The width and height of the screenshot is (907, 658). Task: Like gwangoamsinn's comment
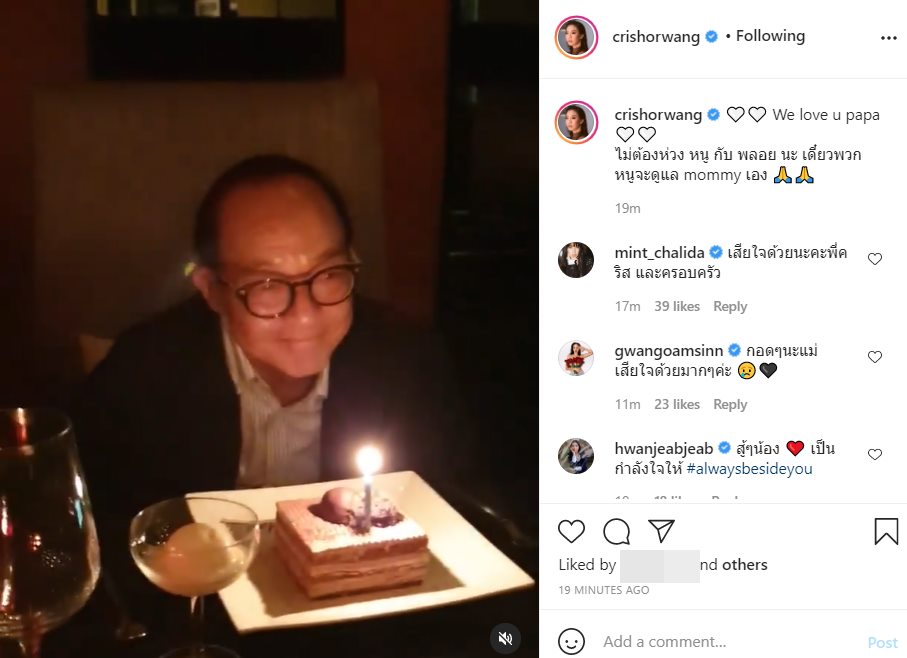click(x=875, y=357)
